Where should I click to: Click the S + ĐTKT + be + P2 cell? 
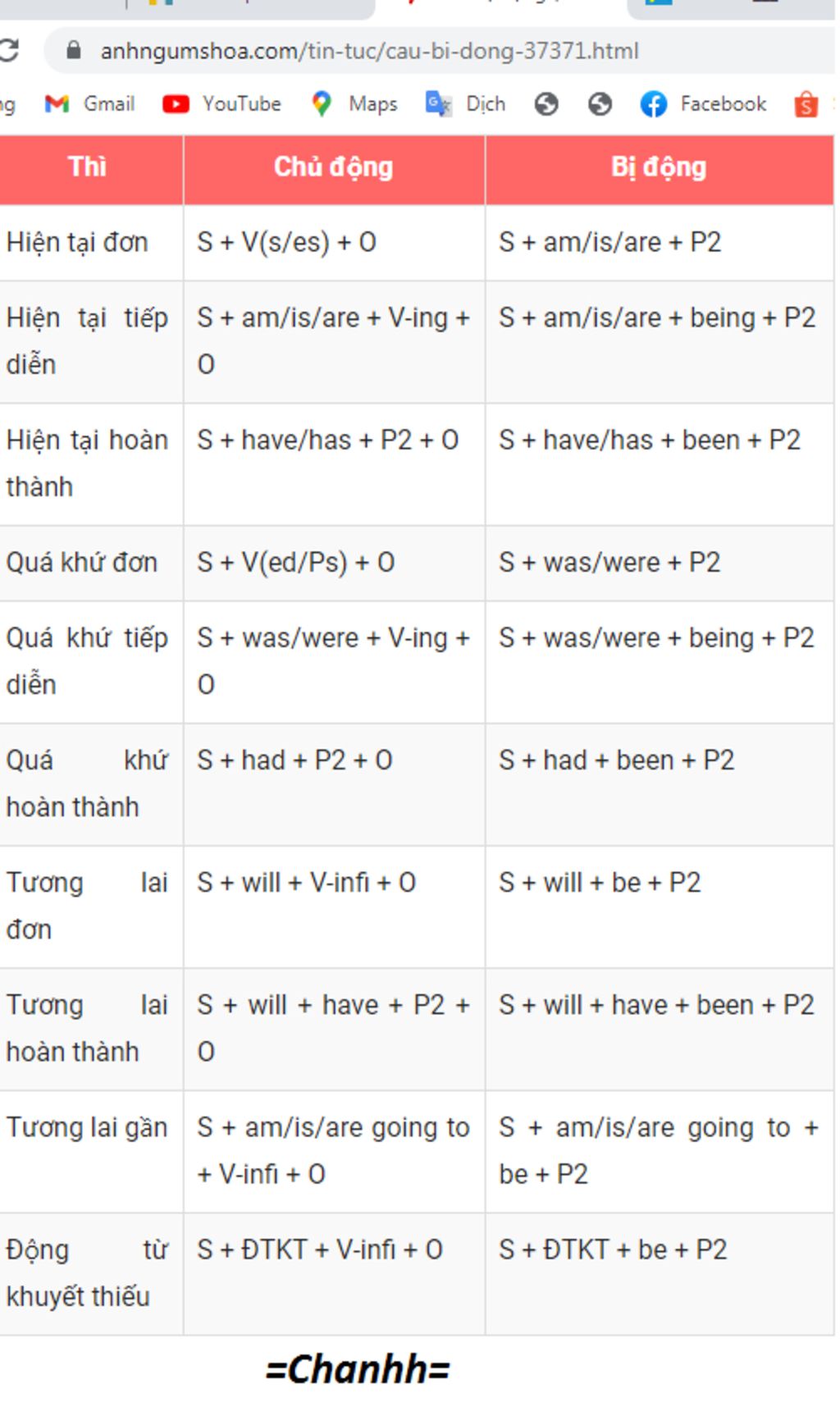[x=659, y=1274]
